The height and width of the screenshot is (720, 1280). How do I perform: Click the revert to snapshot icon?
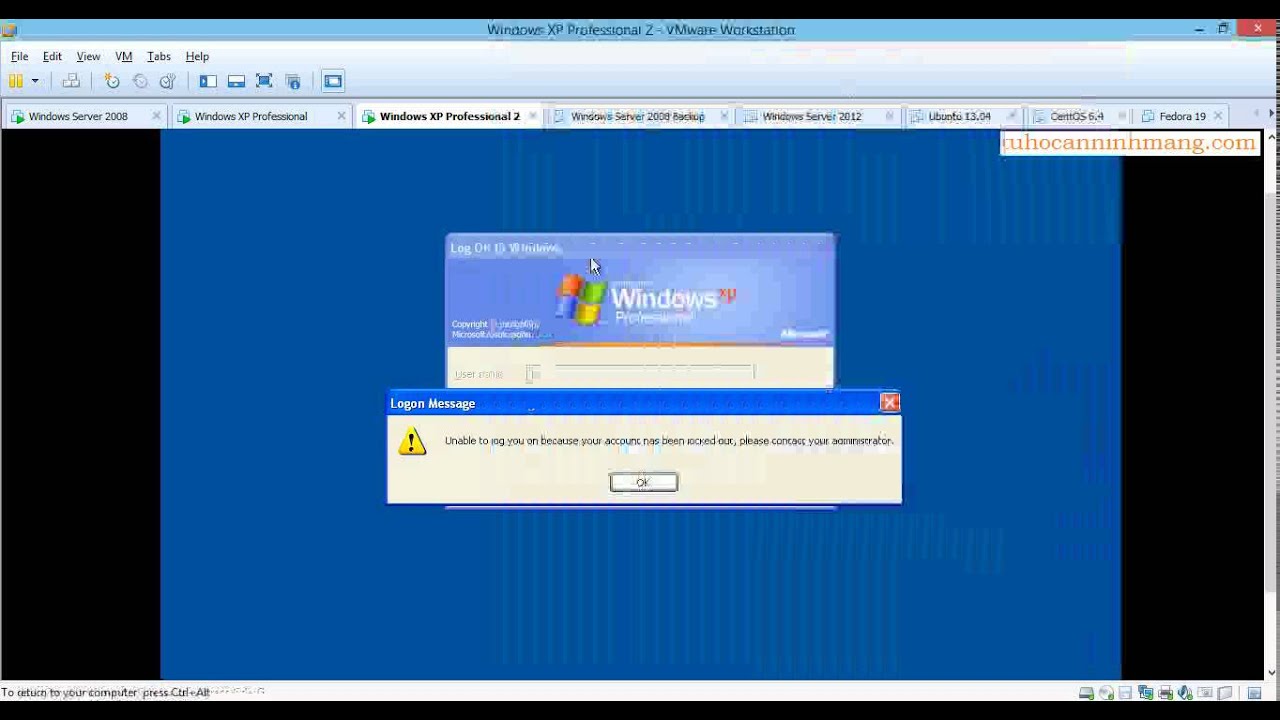point(140,81)
